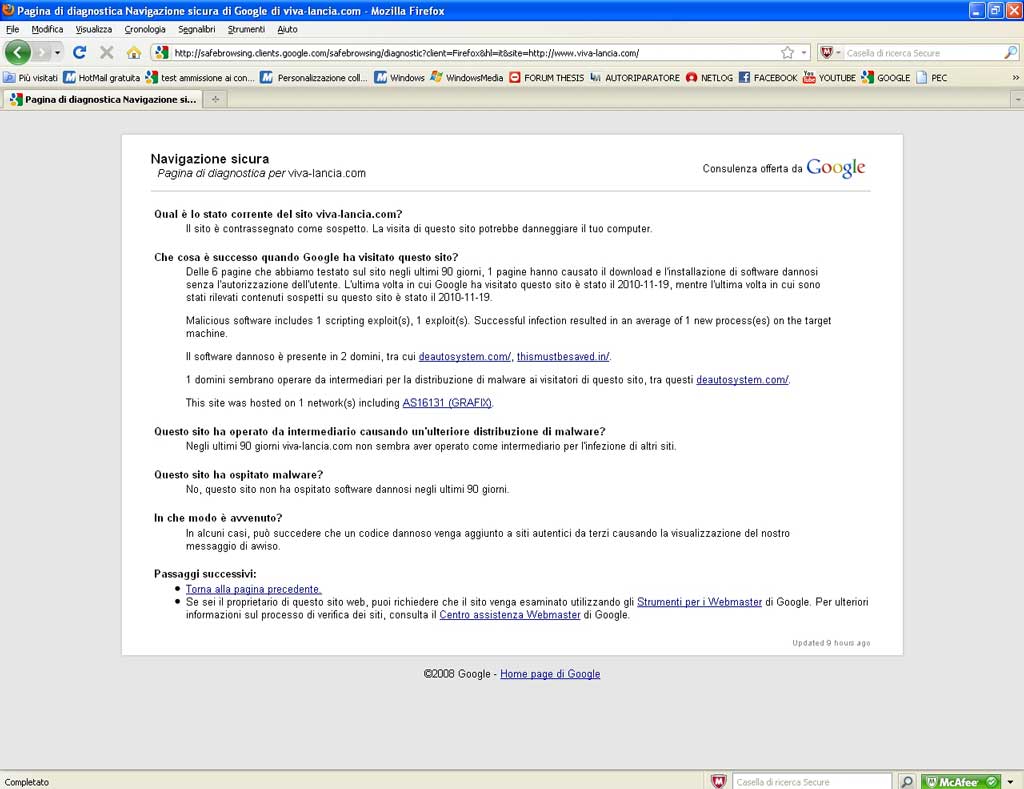Open the YOUTUBE bookmark
This screenshot has width=1024, height=789.
tap(829, 78)
